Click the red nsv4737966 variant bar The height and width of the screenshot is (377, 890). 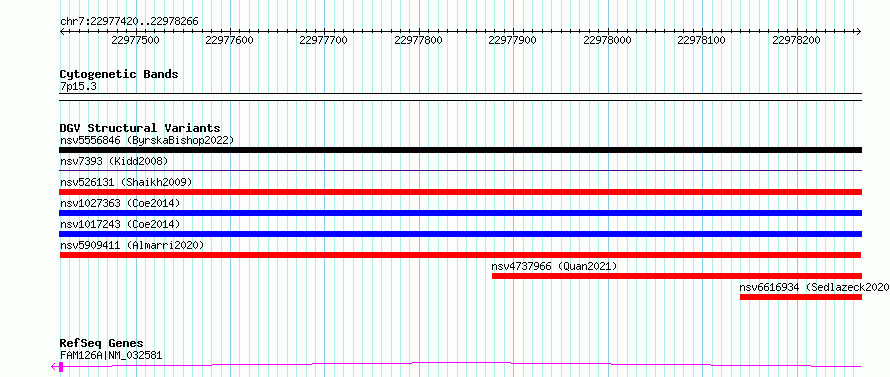tap(677, 276)
